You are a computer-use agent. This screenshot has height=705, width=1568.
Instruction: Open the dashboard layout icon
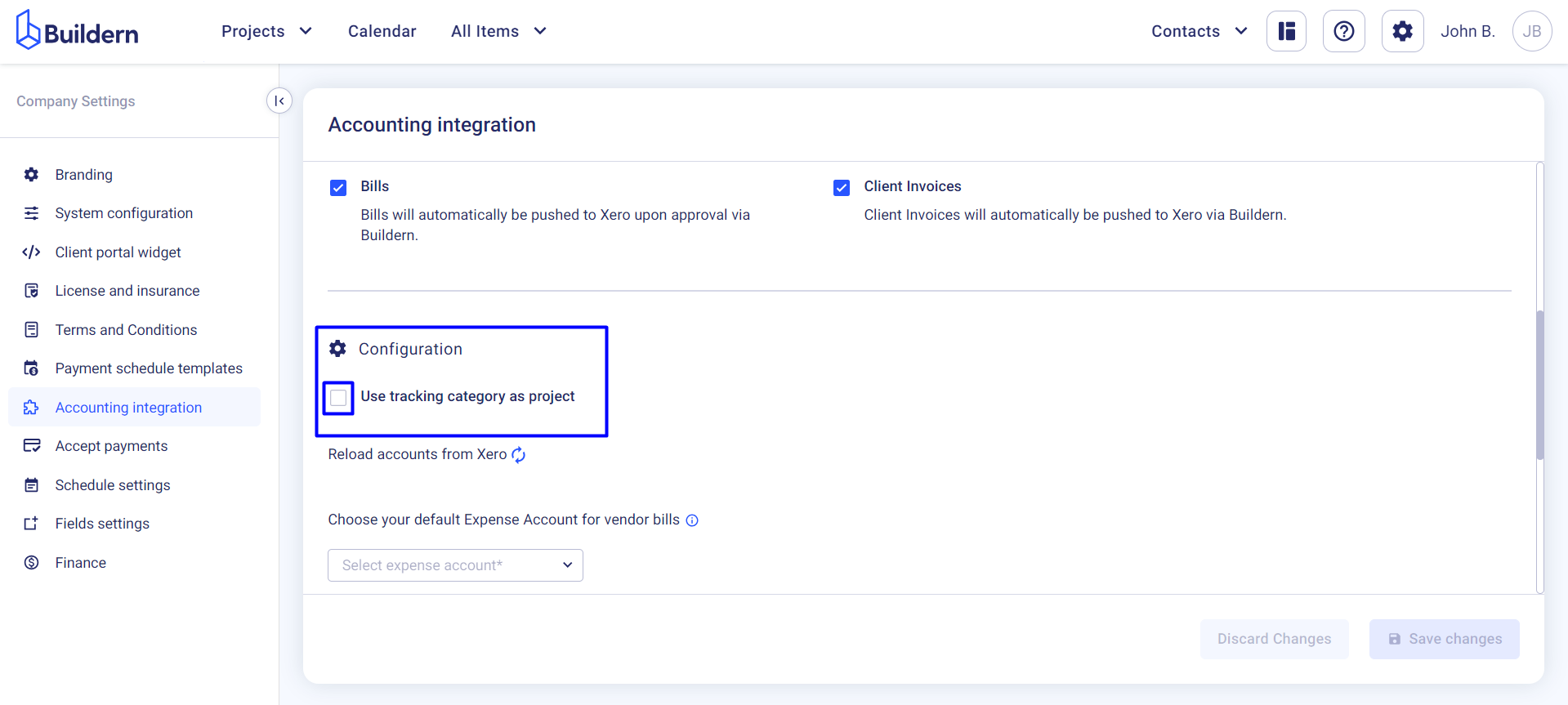[x=1287, y=31]
